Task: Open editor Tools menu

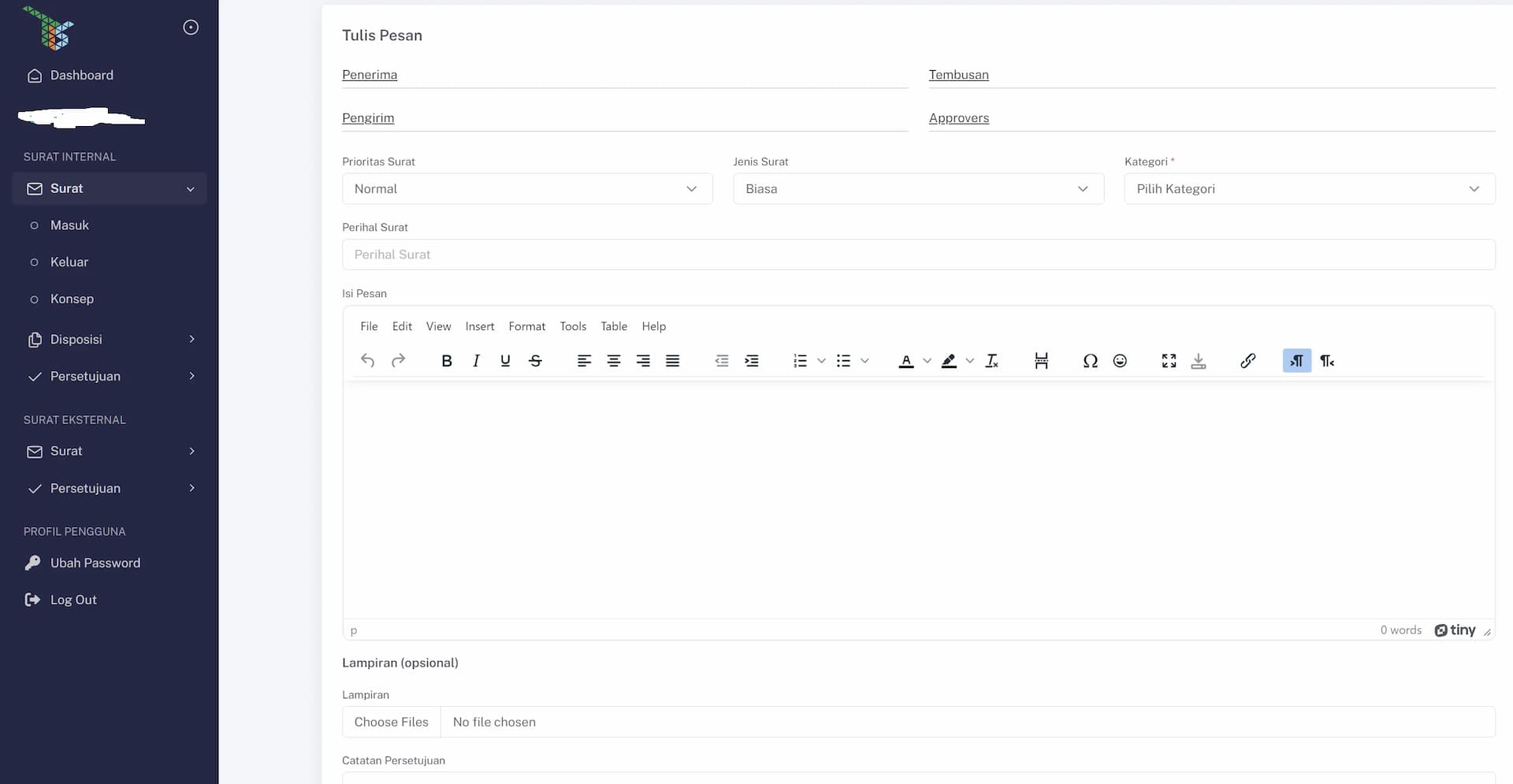Action: (573, 326)
